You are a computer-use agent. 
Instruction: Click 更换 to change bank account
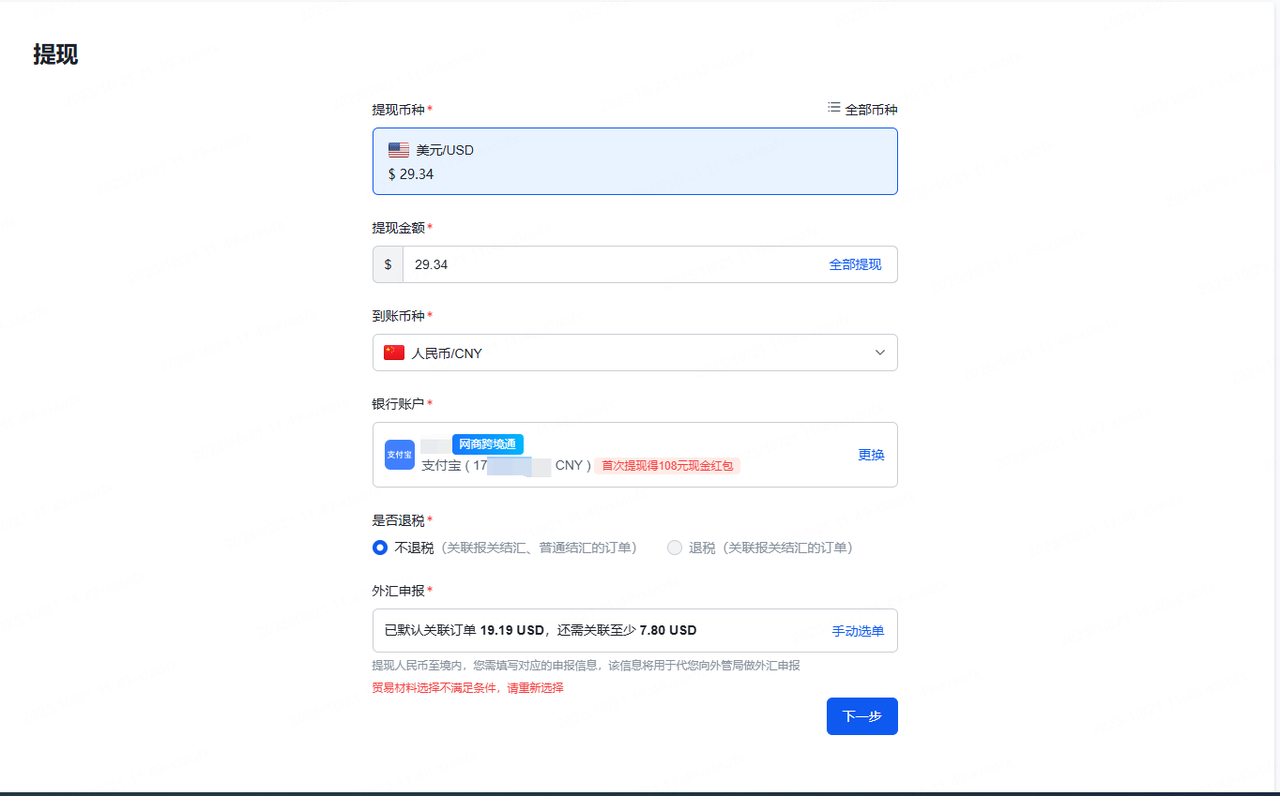pos(871,455)
